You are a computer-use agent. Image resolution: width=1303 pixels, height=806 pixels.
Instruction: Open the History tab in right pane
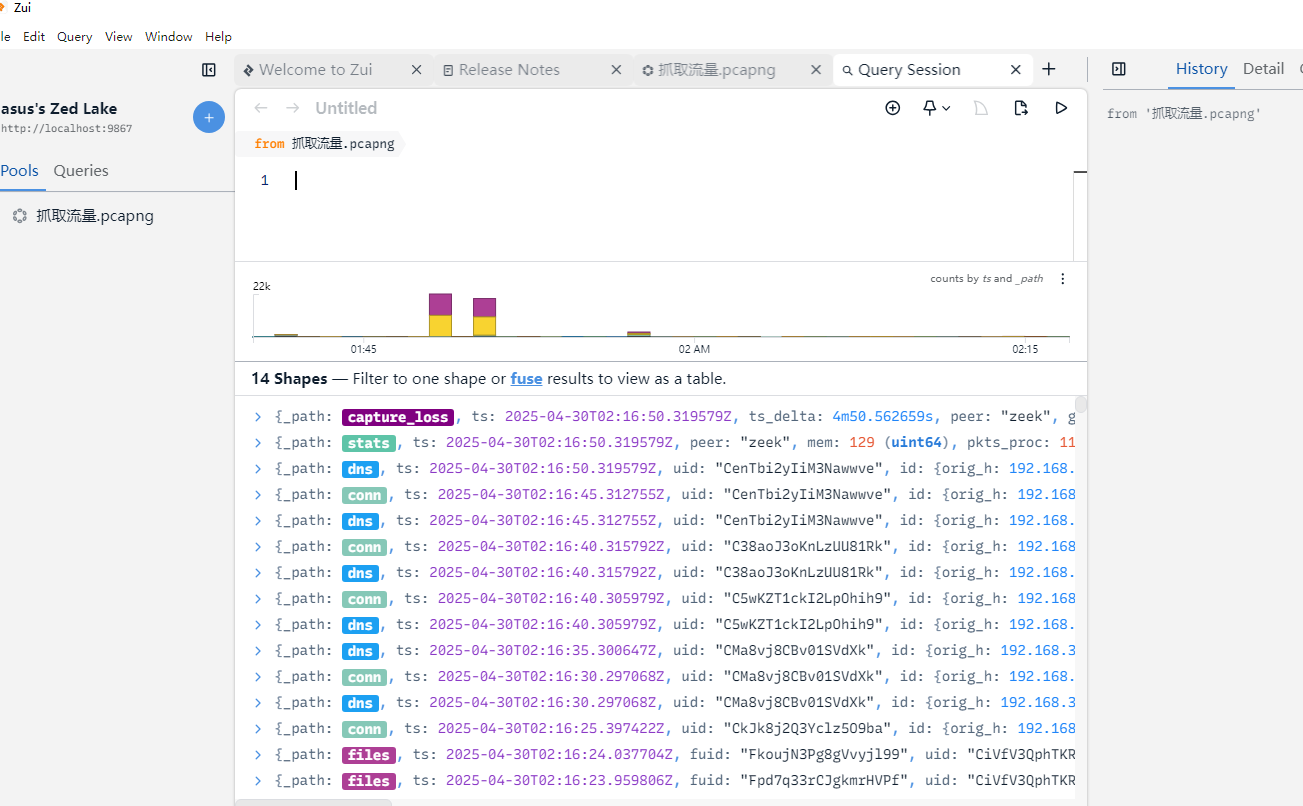click(1201, 69)
